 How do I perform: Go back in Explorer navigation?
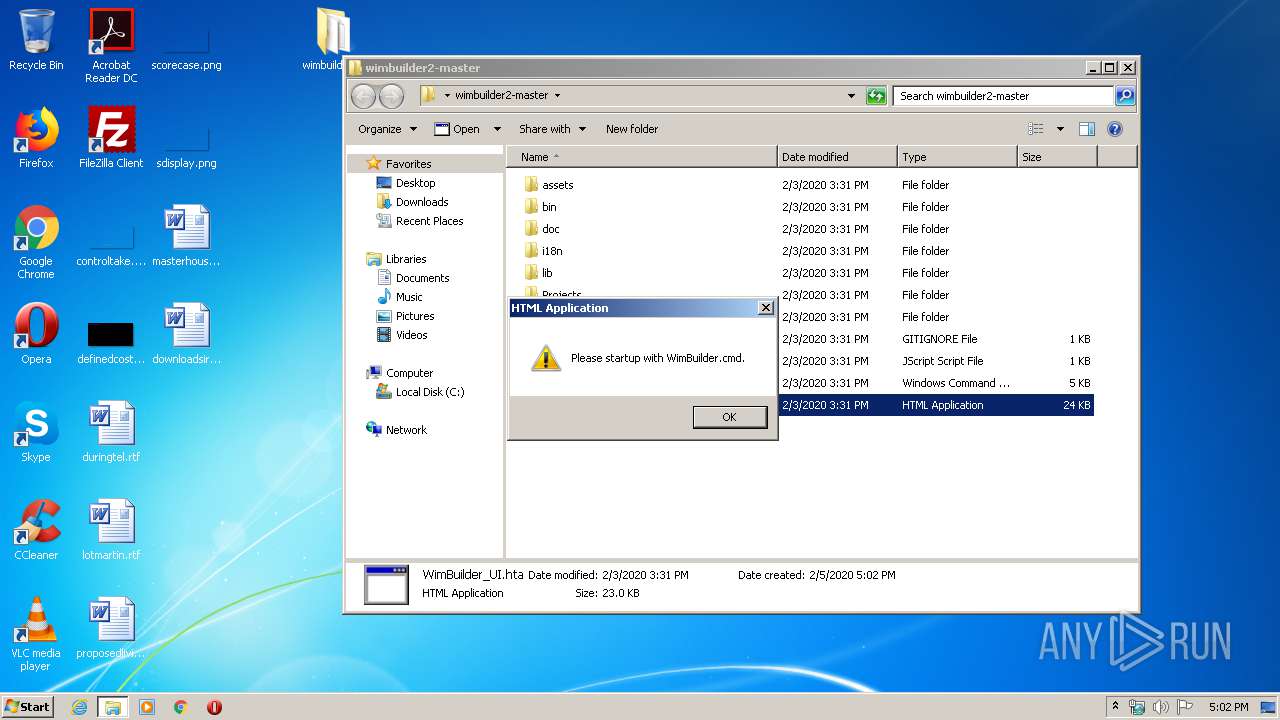click(364, 96)
